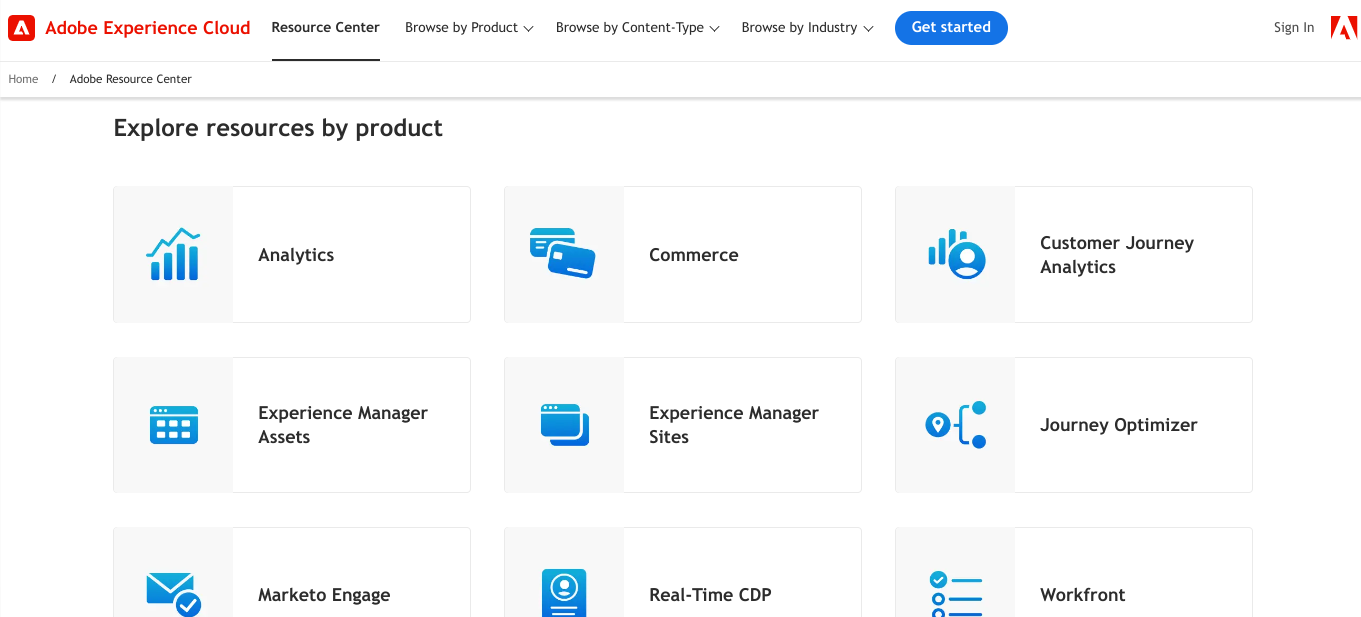Open the Commerce product label
This screenshot has height=617, width=1361.
pyautogui.click(x=694, y=255)
